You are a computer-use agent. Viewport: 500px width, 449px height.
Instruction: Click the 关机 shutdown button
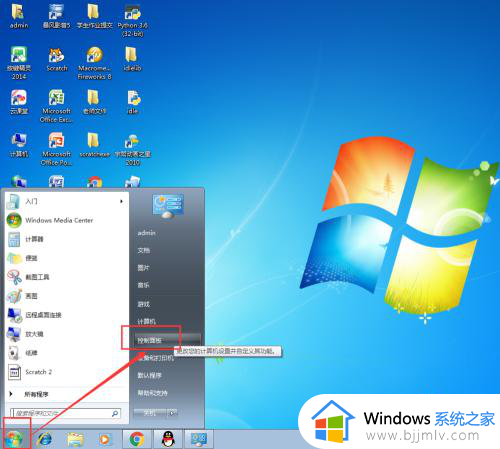[150, 413]
